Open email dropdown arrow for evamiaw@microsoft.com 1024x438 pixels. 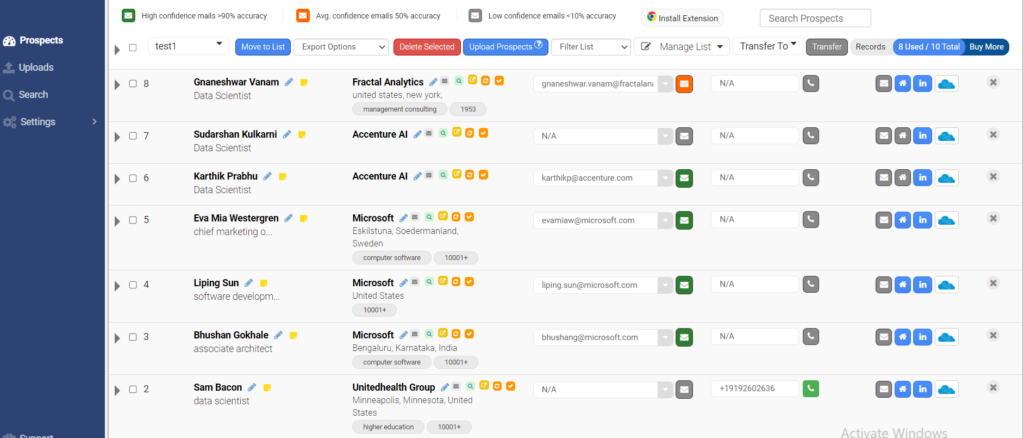click(665, 221)
